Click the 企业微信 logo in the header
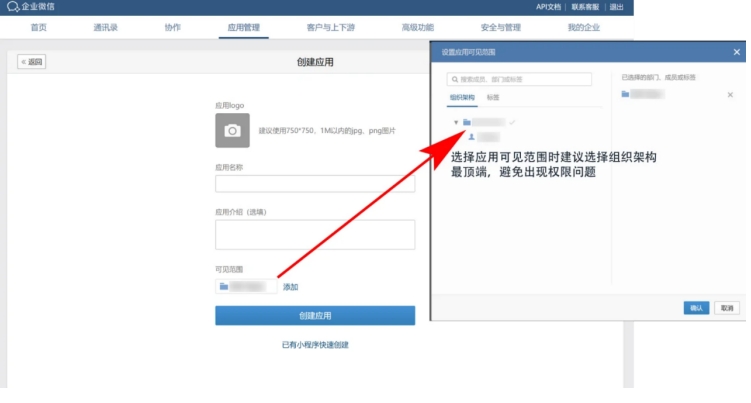This screenshot has height=403, width=751. [30, 7]
